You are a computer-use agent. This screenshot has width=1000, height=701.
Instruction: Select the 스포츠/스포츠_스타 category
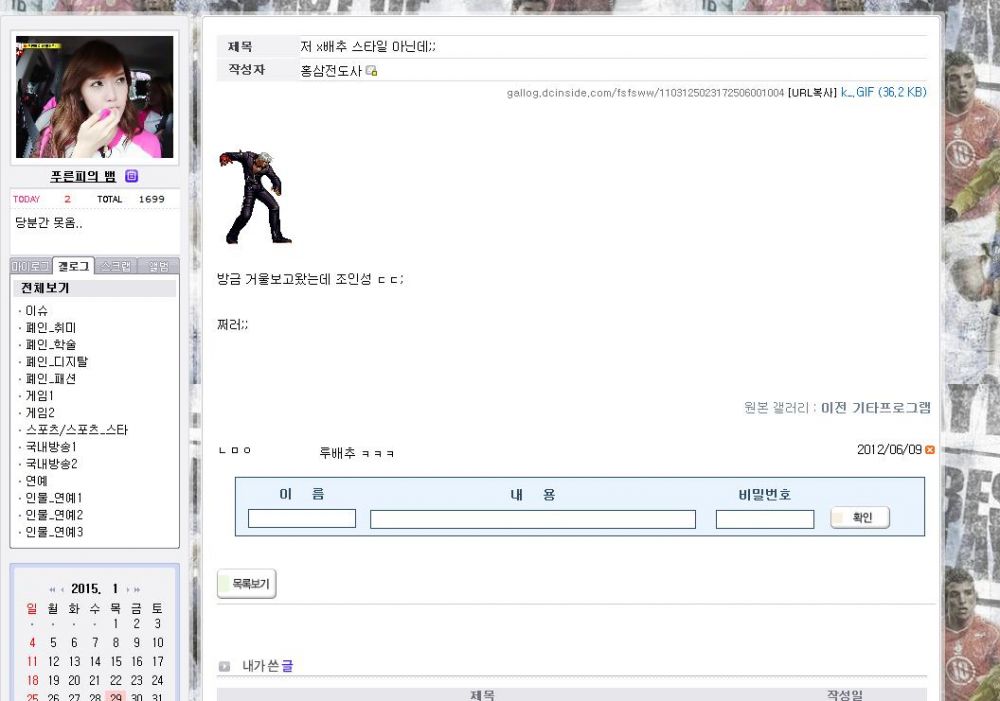77,430
